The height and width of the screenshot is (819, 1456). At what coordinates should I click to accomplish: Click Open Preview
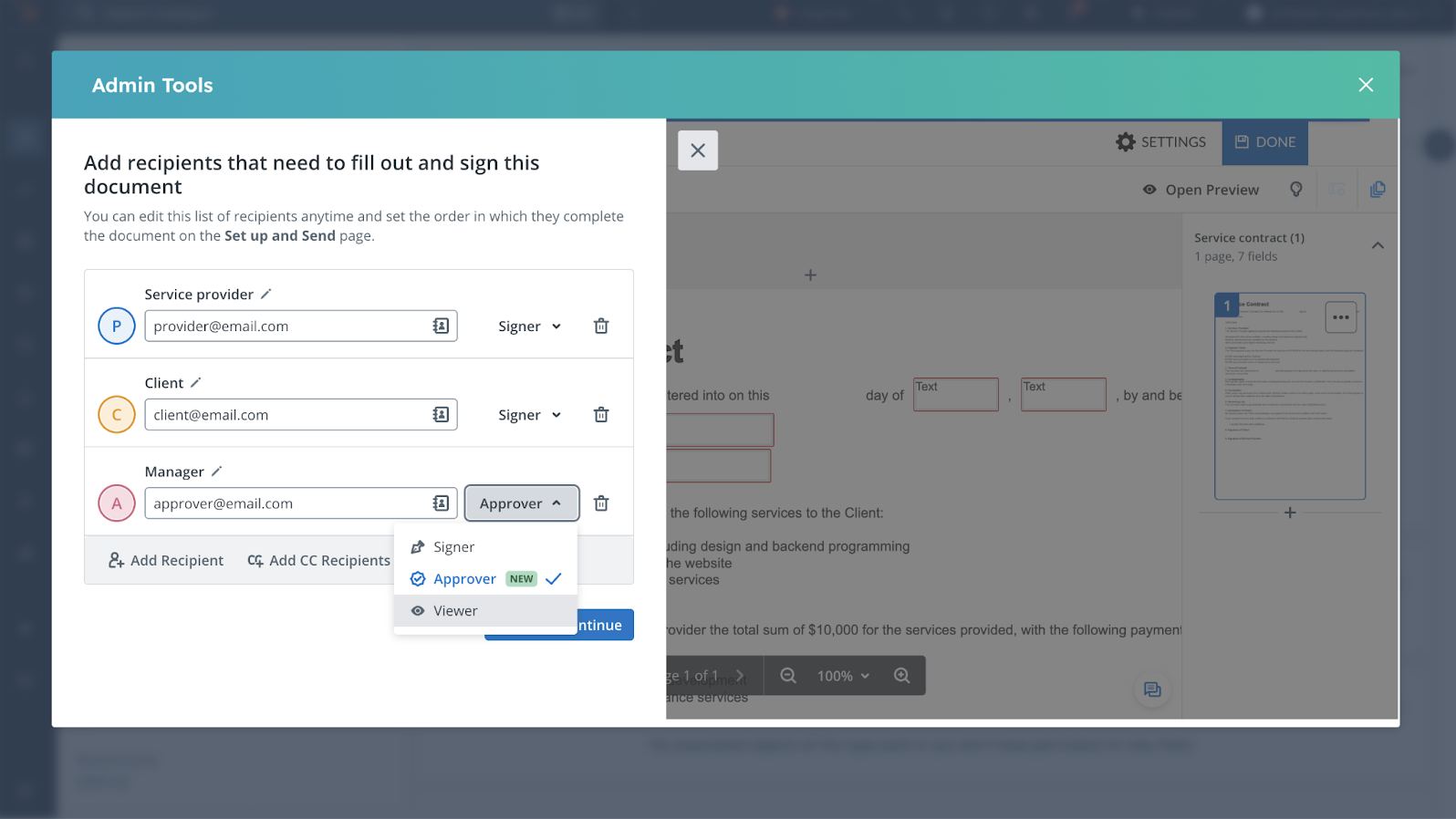(1201, 190)
